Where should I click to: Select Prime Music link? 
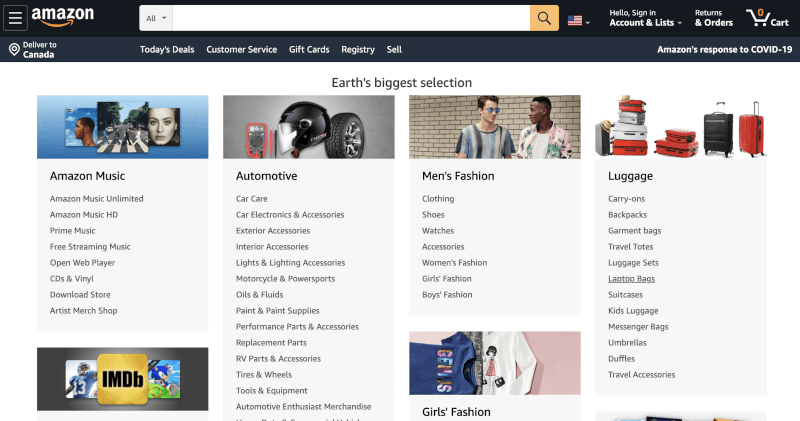pyautogui.click(x=72, y=231)
